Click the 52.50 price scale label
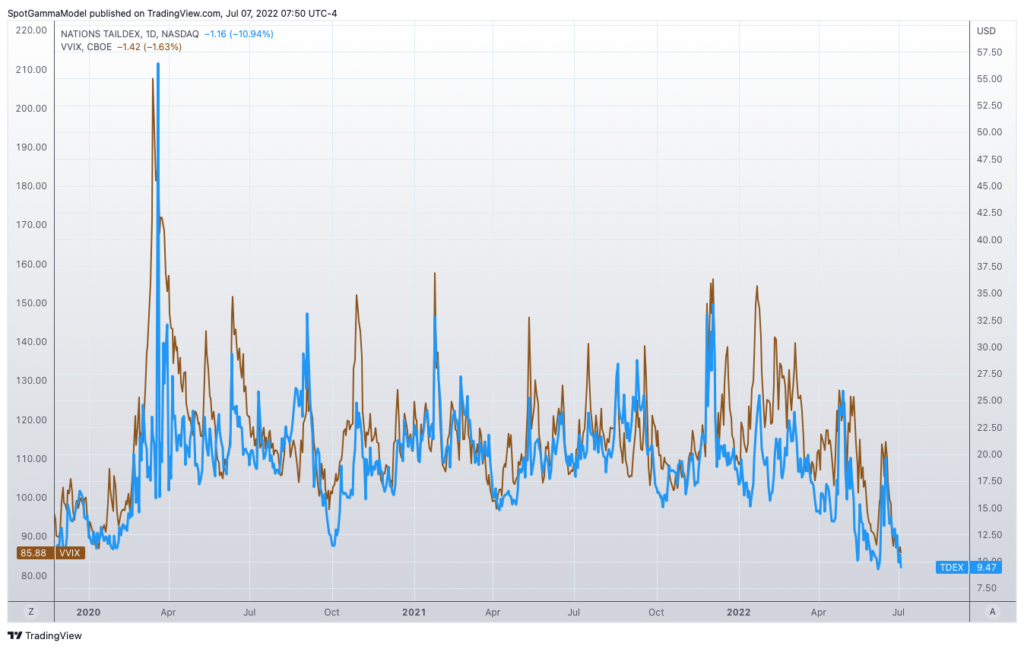This screenshot has height=649, width=1024. [989, 106]
